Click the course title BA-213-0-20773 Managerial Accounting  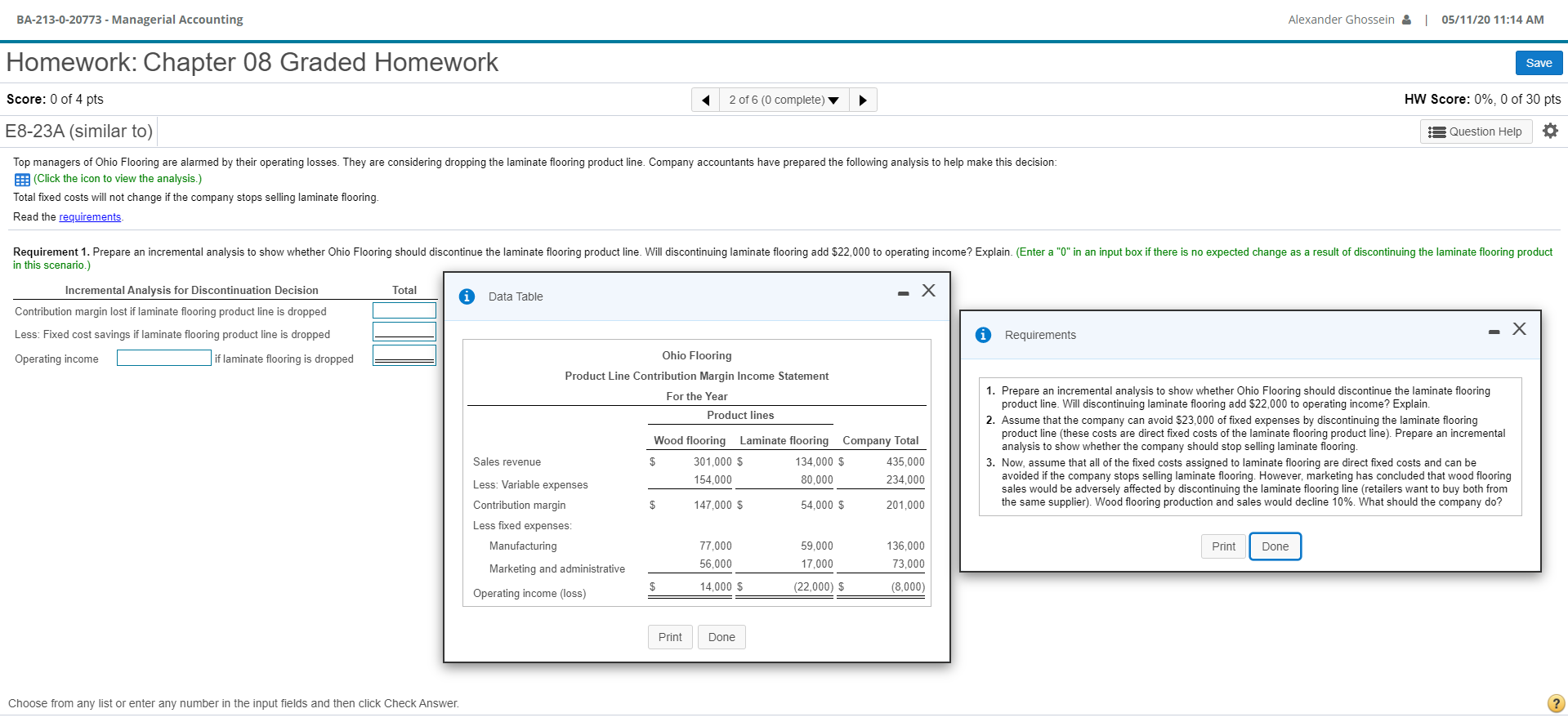pos(130,20)
